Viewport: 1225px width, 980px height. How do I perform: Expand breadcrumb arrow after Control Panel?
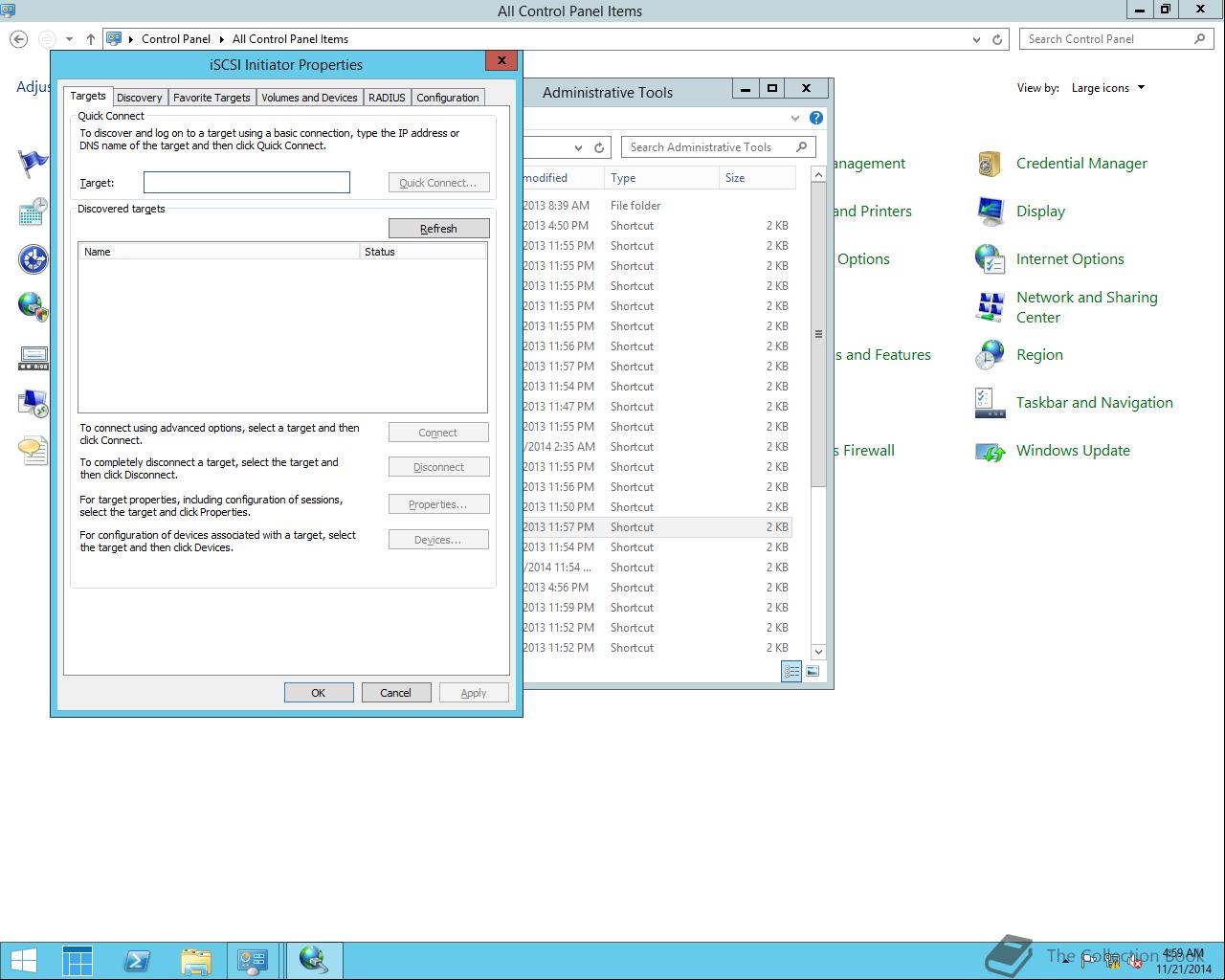click(x=221, y=39)
